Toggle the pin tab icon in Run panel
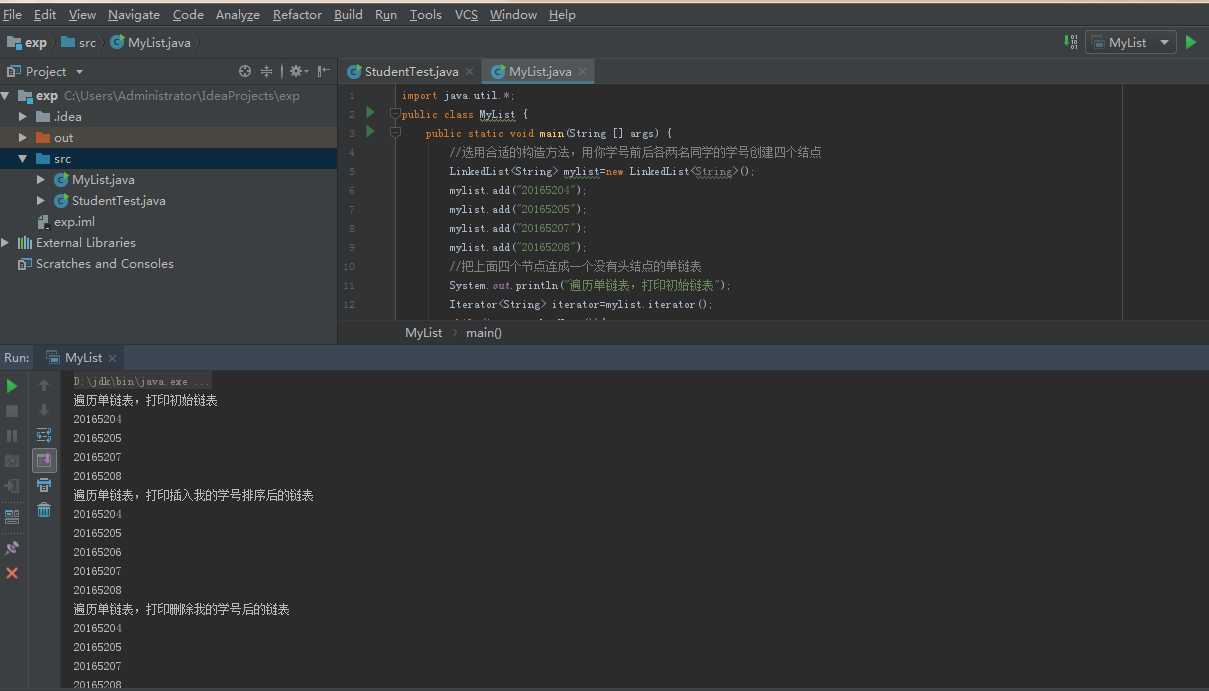1209x691 pixels. pyautogui.click(x=12, y=548)
